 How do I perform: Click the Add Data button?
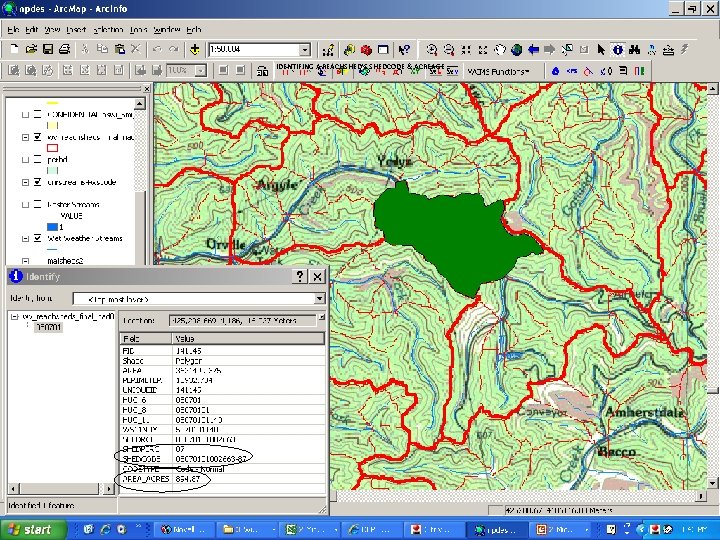coord(194,49)
